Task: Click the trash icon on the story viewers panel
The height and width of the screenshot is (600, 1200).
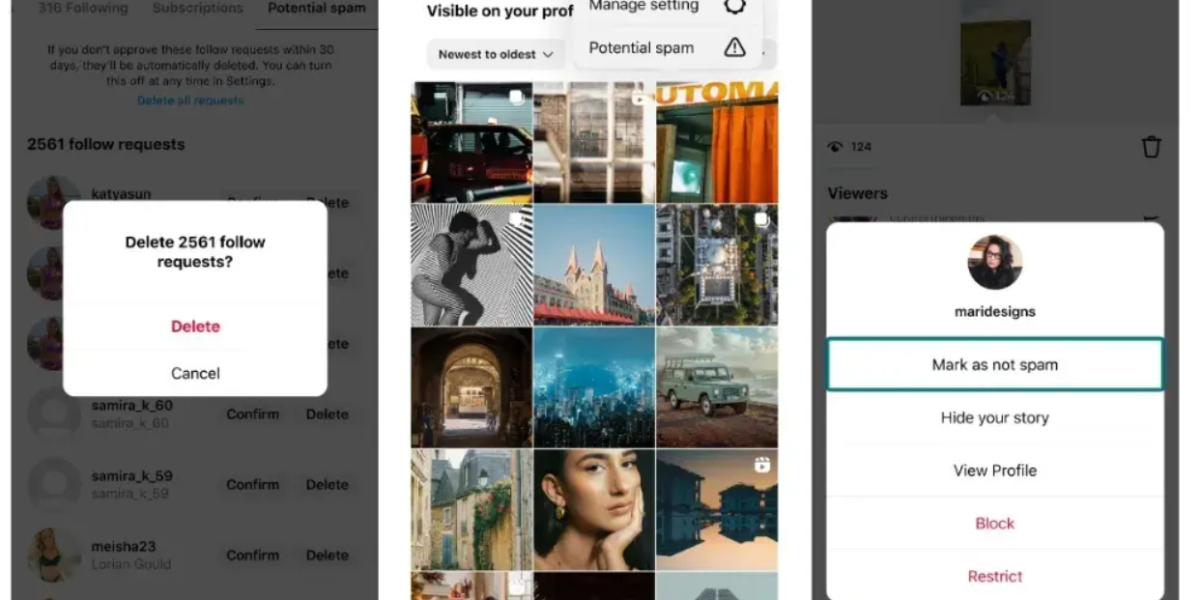Action: (1151, 147)
